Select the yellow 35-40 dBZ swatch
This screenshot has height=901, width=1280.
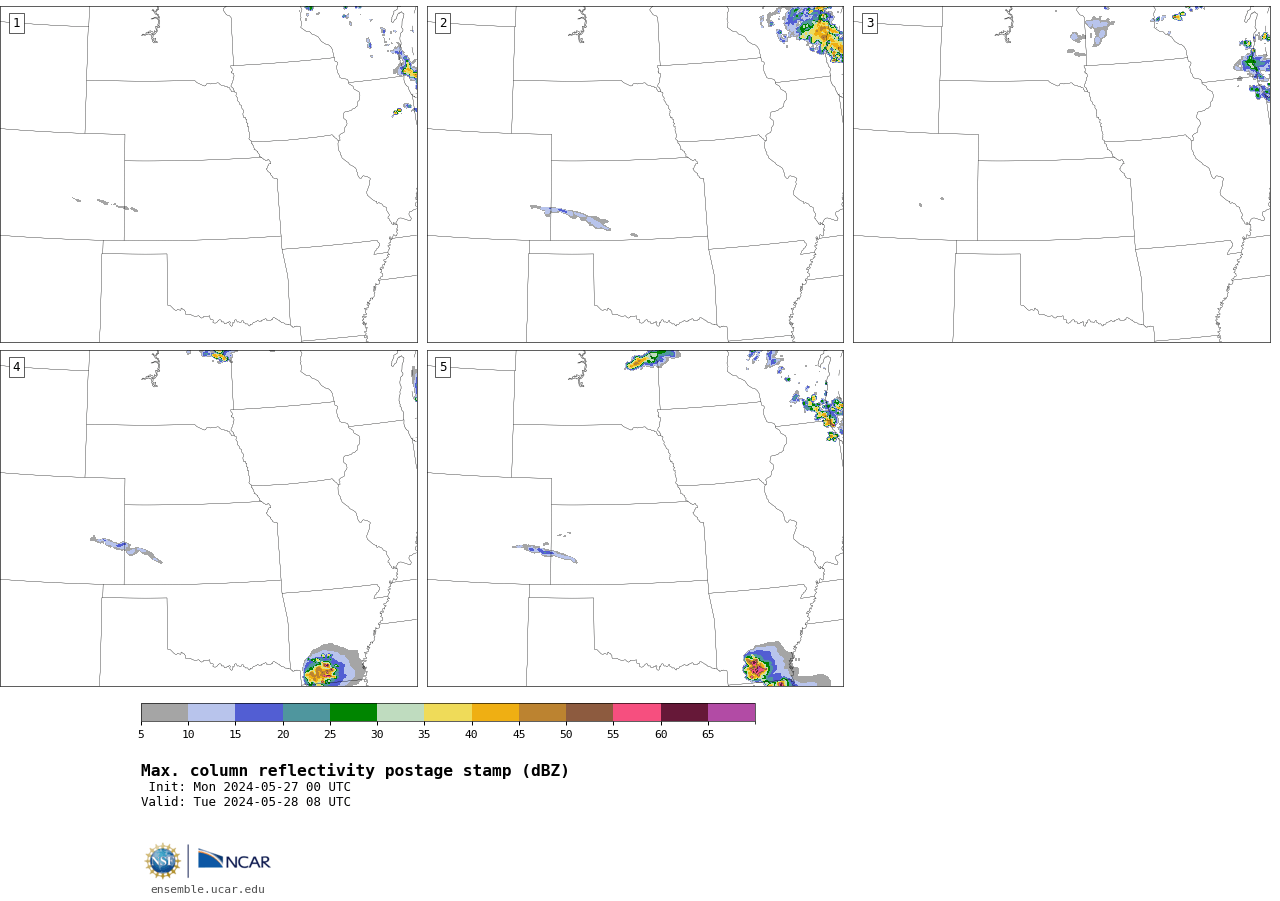[448, 712]
